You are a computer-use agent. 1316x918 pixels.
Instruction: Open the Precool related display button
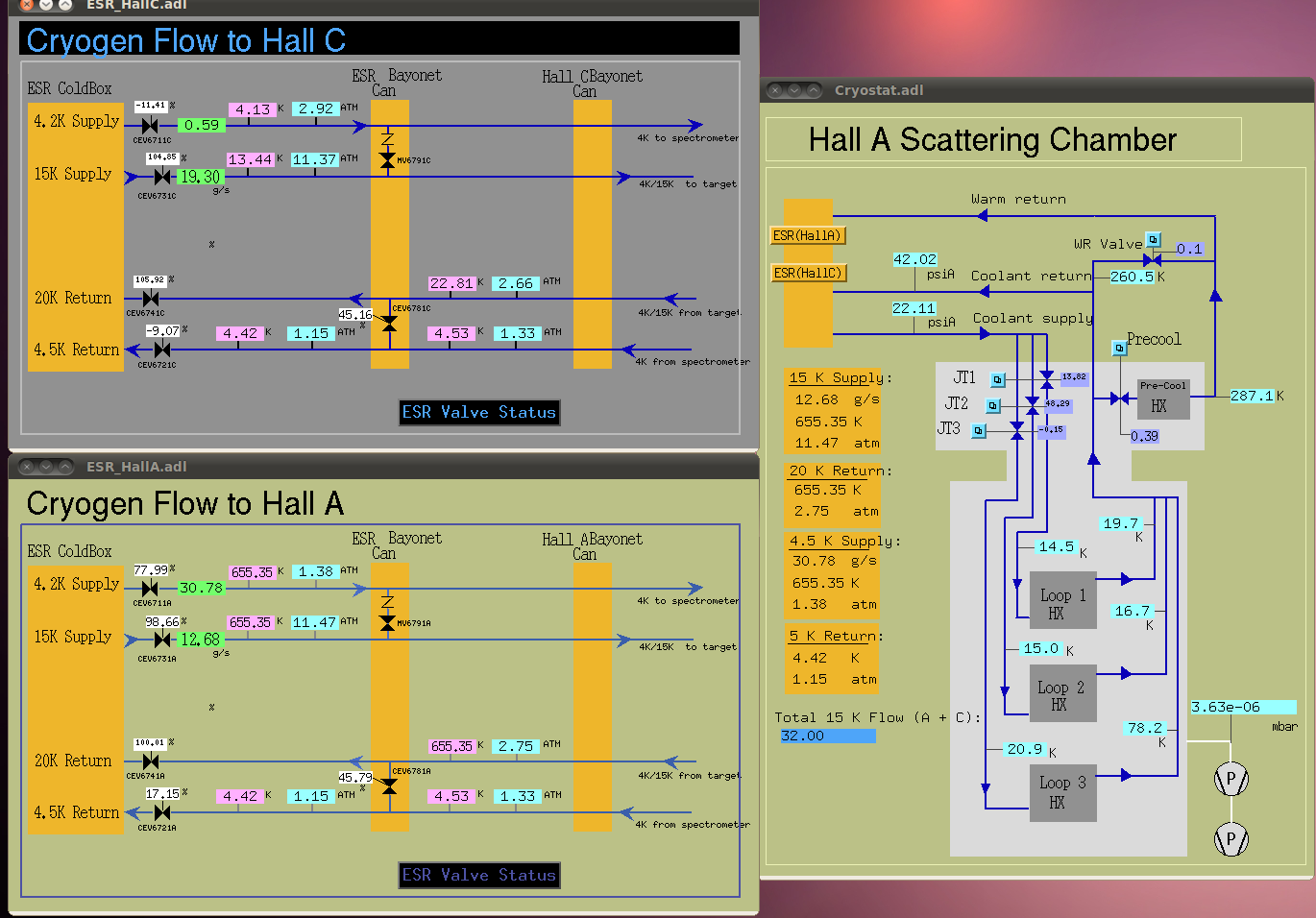pyautogui.click(x=1119, y=348)
